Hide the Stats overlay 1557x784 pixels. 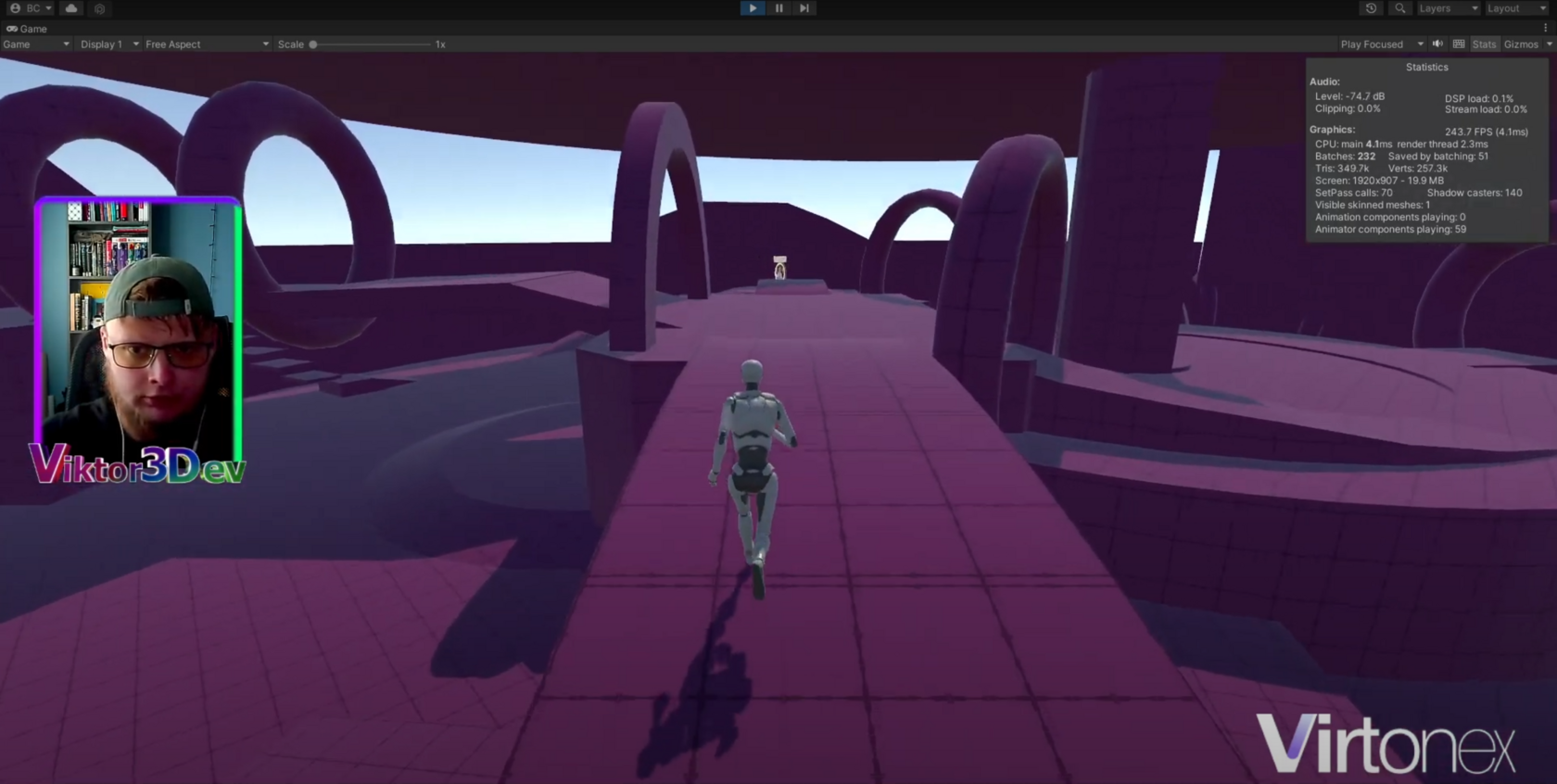point(1484,44)
